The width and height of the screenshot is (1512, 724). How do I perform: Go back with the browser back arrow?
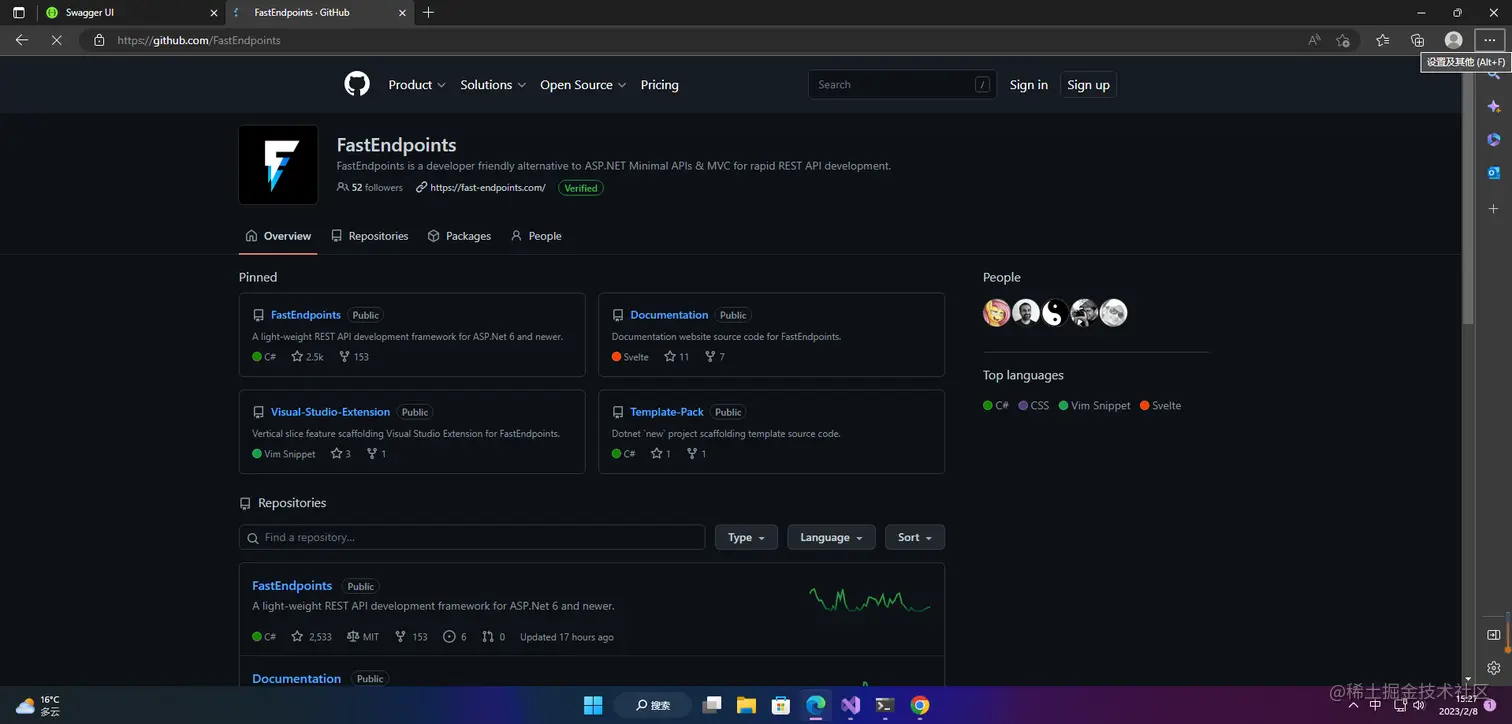point(22,40)
